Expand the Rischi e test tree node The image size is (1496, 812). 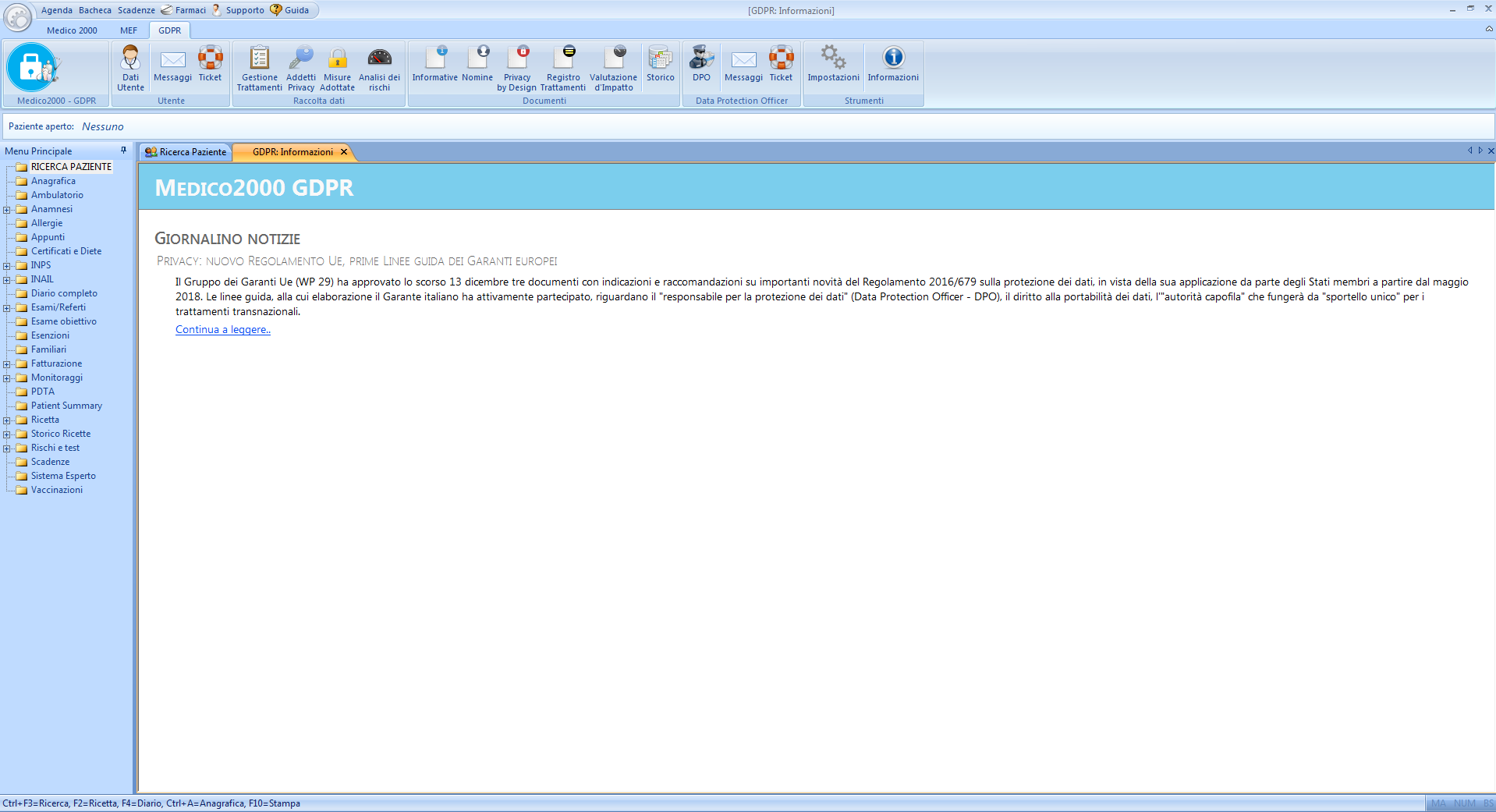click(7, 449)
